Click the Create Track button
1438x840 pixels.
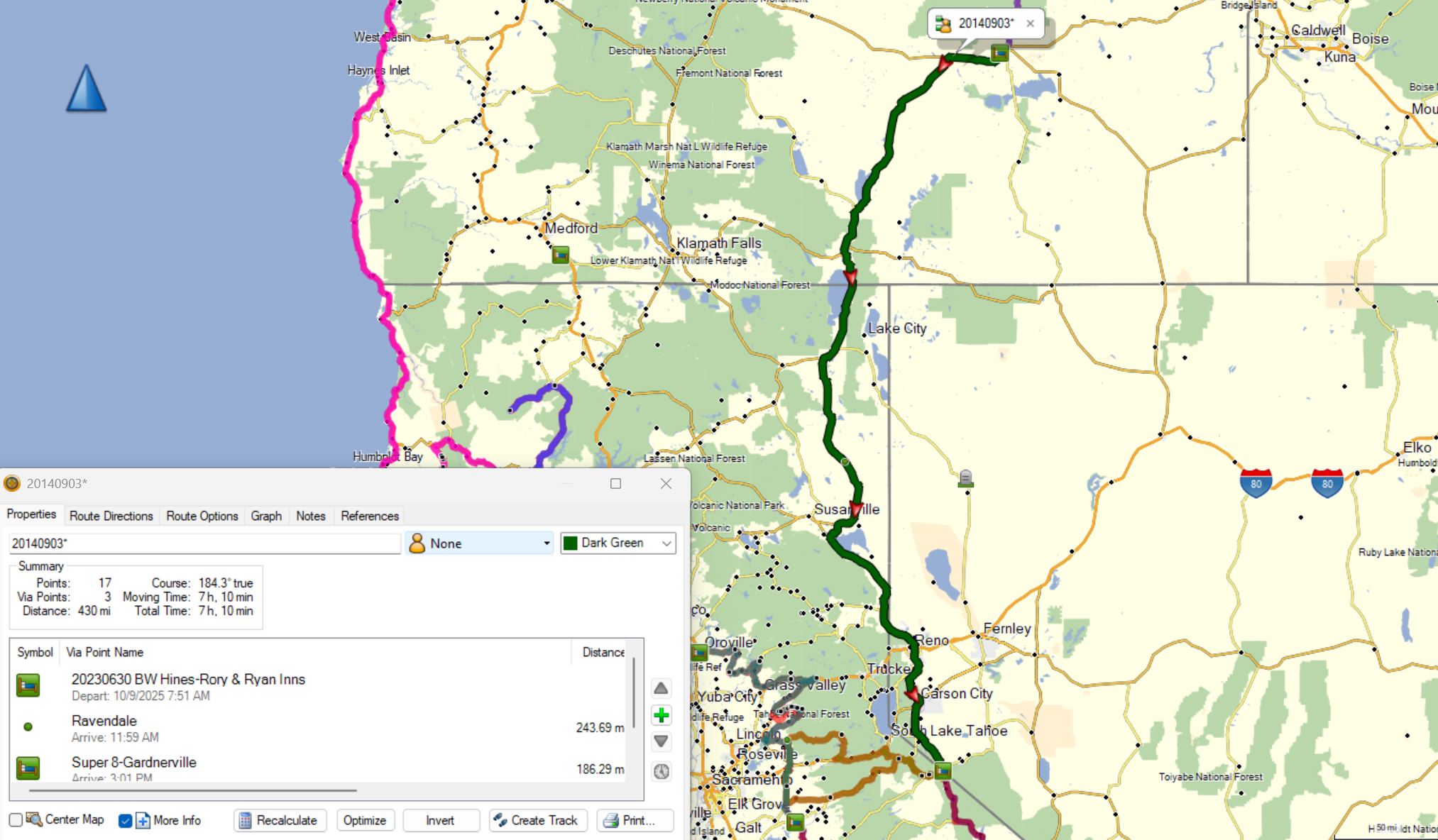point(537,820)
